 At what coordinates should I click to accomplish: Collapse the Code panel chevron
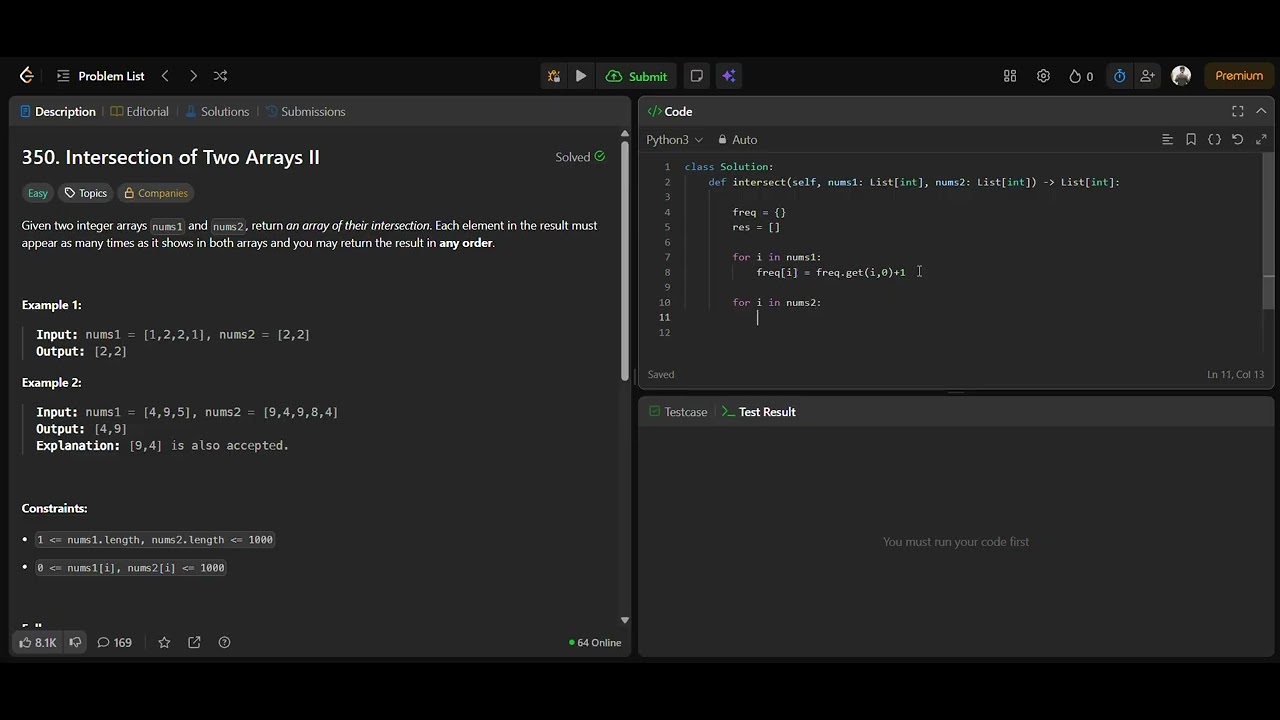click(1261, 111)
